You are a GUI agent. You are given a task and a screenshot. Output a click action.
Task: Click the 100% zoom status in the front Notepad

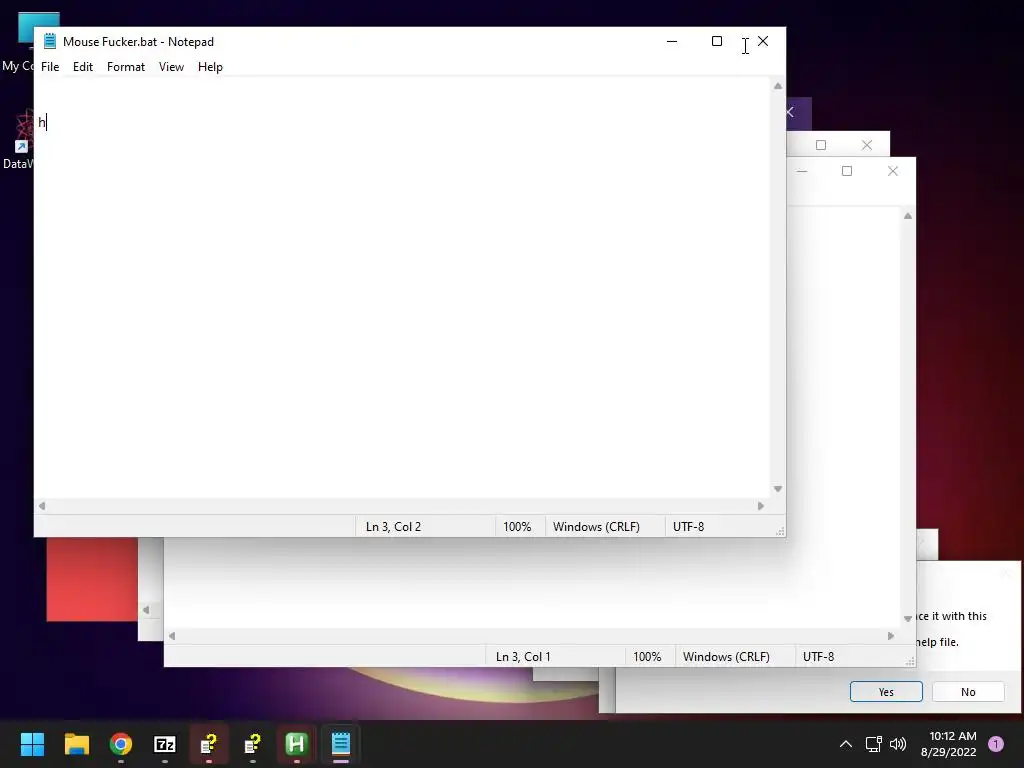coord(517,526)
